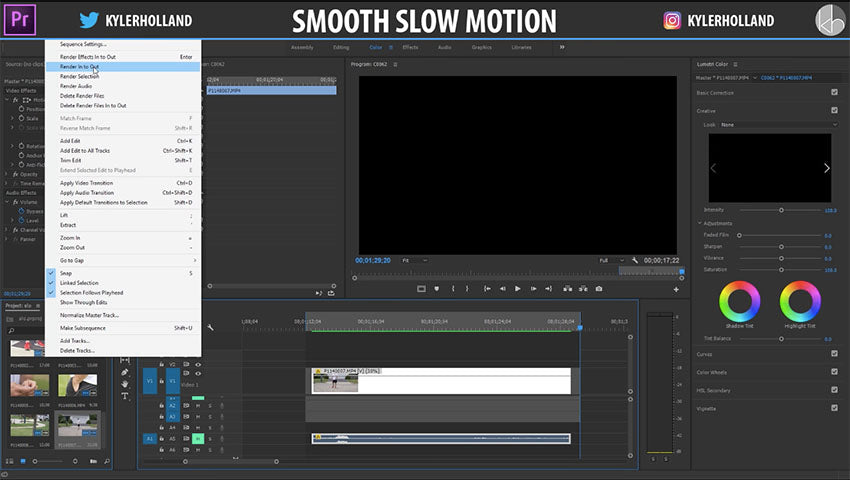Disable the Creative section checkbox
Viewport: 850px width, 480px height.
tap(834, 110)
